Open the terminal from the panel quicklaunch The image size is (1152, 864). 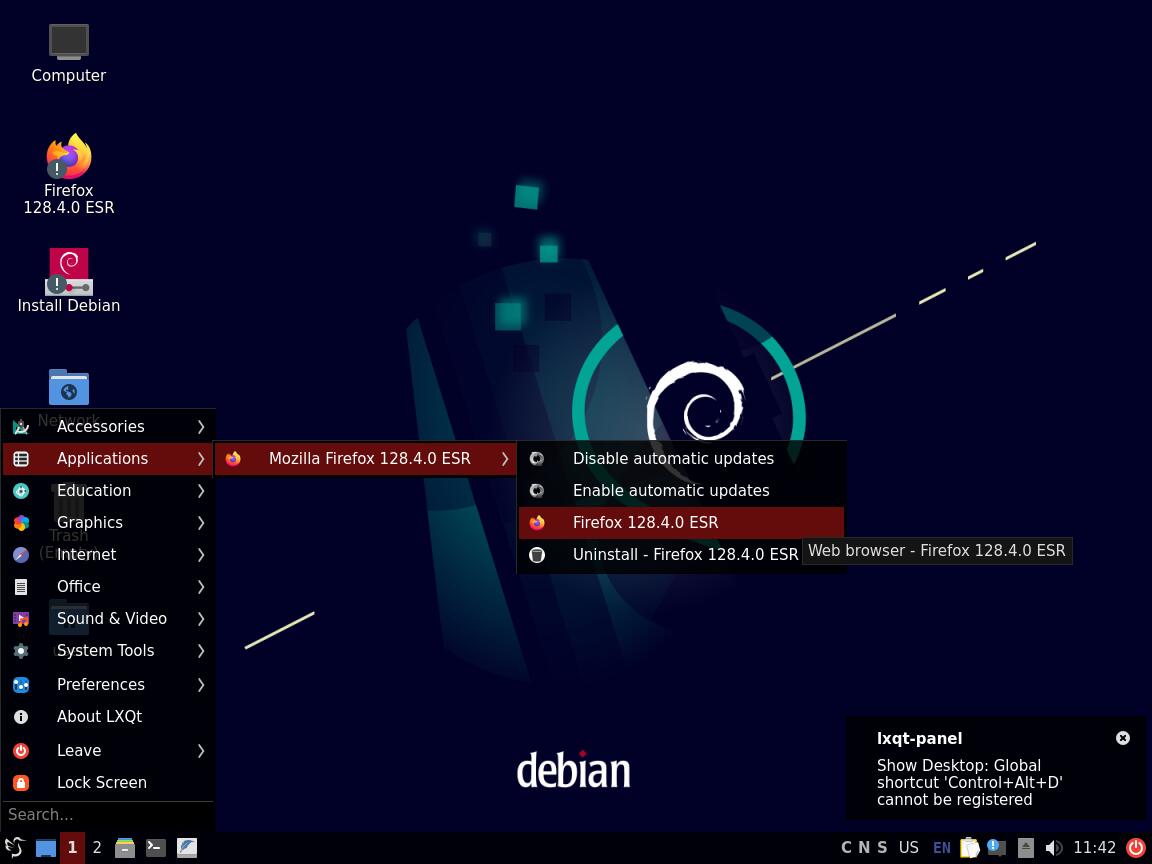pyautogui.click(x=156, y=848)
